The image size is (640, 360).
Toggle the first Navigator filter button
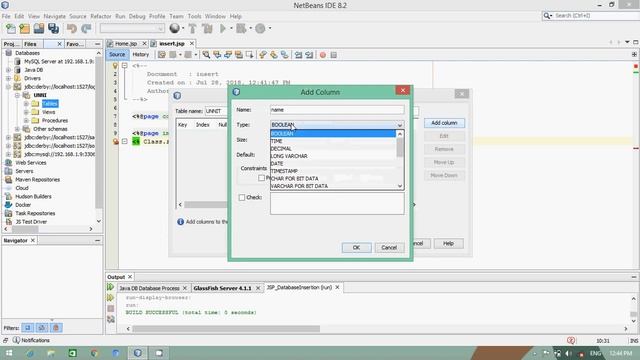(x=28, y=328)
